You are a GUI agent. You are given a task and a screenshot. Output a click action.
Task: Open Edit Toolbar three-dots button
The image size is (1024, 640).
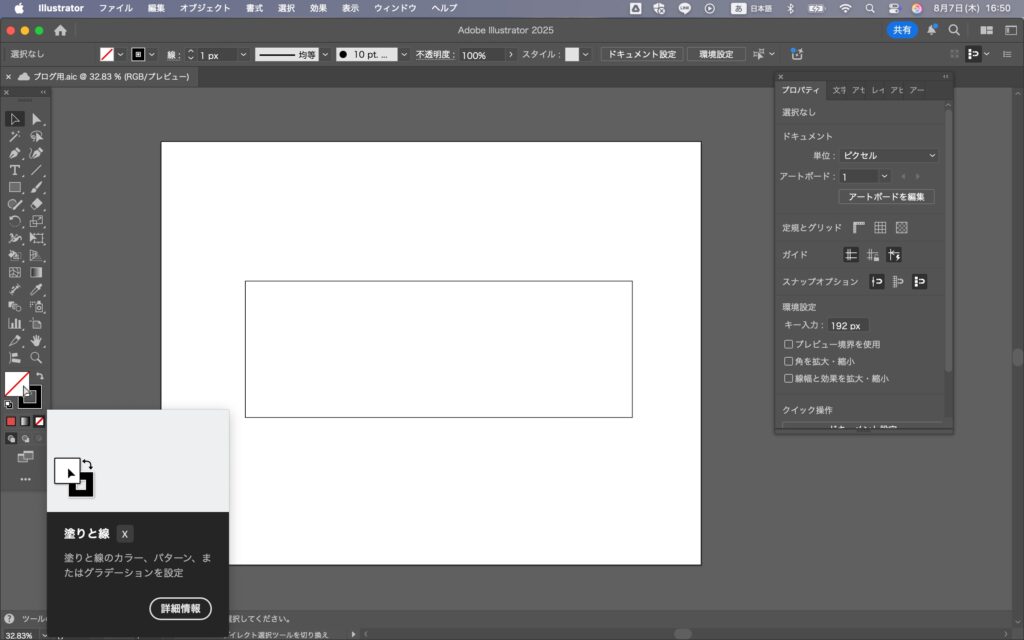pos(25,479)
